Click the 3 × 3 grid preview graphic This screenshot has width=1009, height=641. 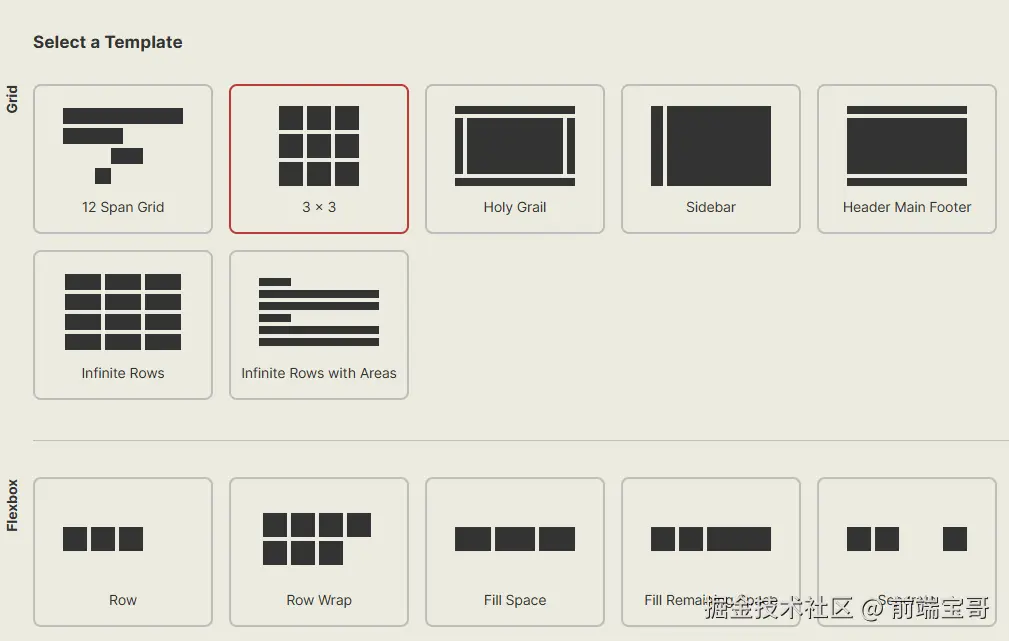318,145
